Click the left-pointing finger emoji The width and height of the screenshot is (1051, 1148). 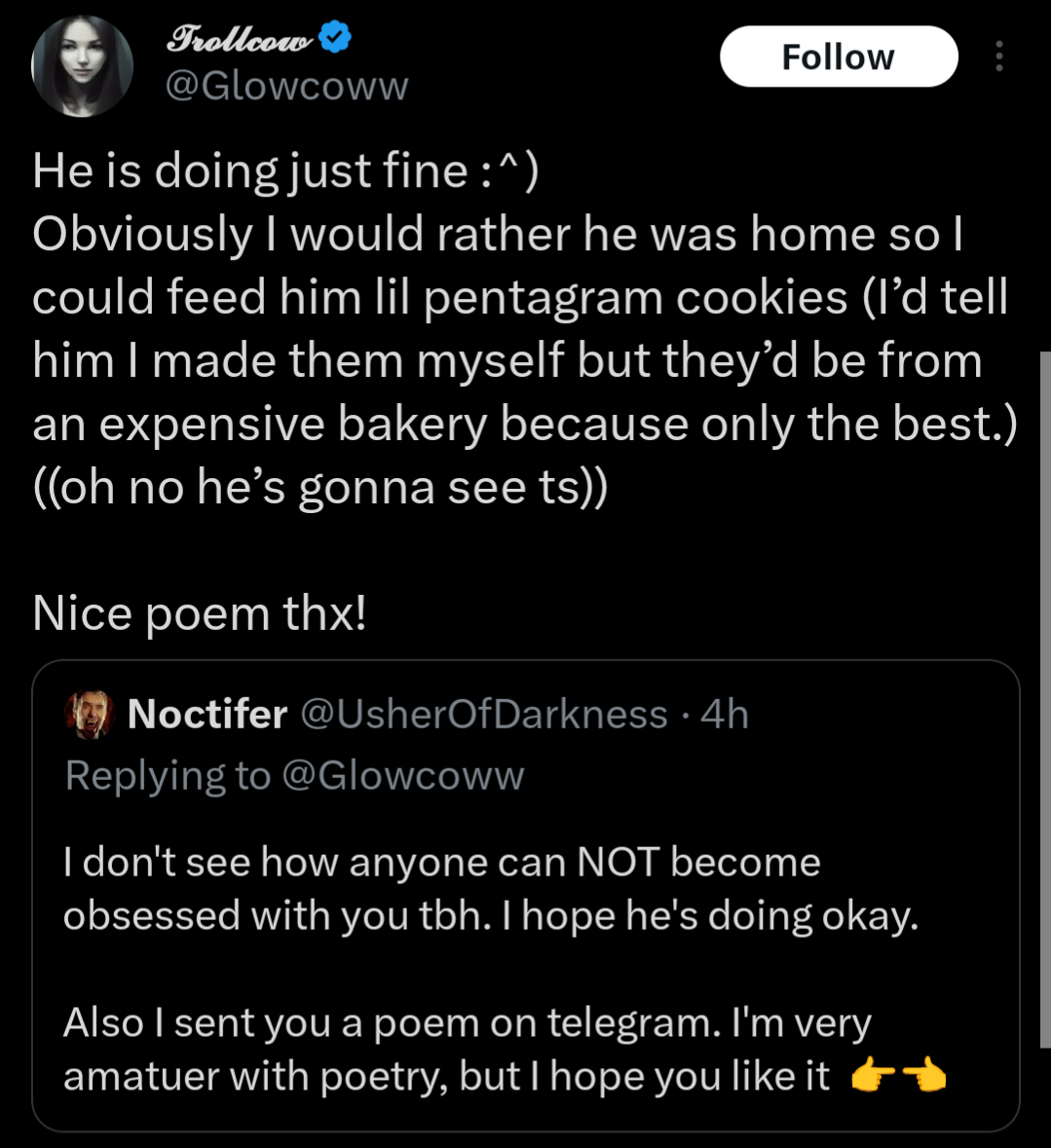click(x=923, y=1077)
